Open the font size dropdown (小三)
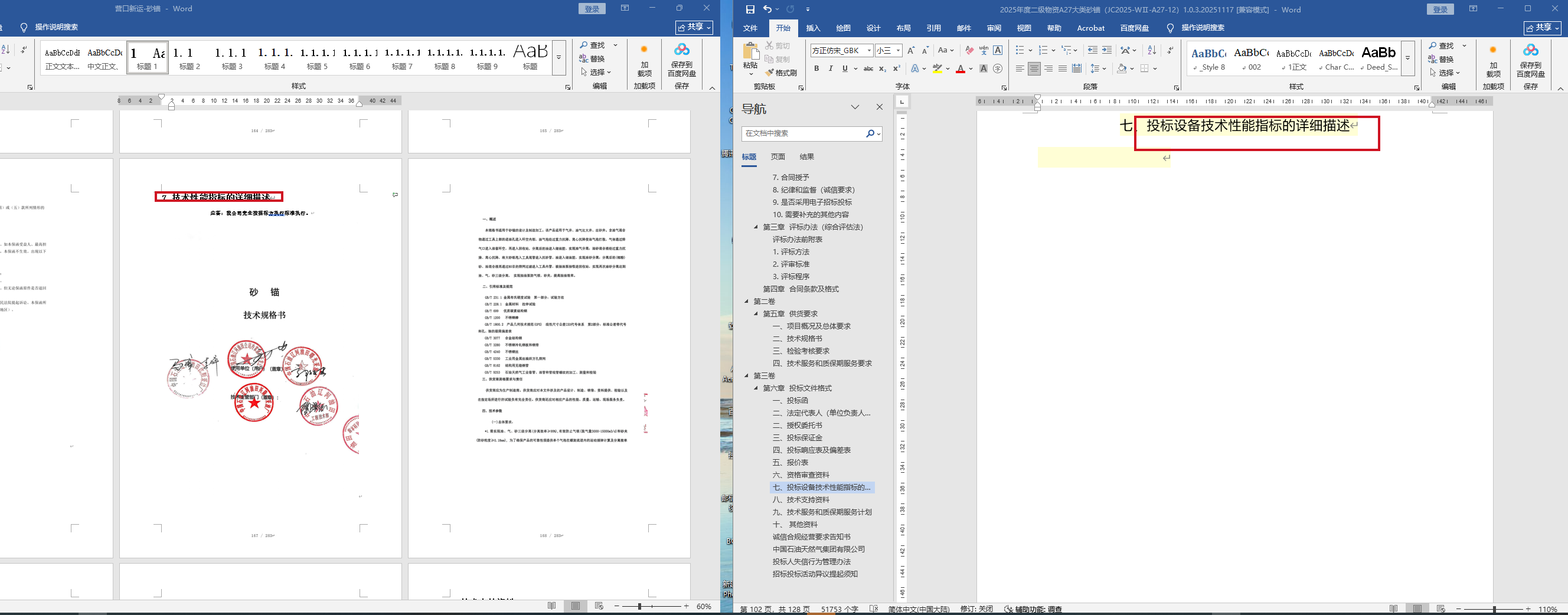This screenshot has height=615, width=1568. click(899, 51)
